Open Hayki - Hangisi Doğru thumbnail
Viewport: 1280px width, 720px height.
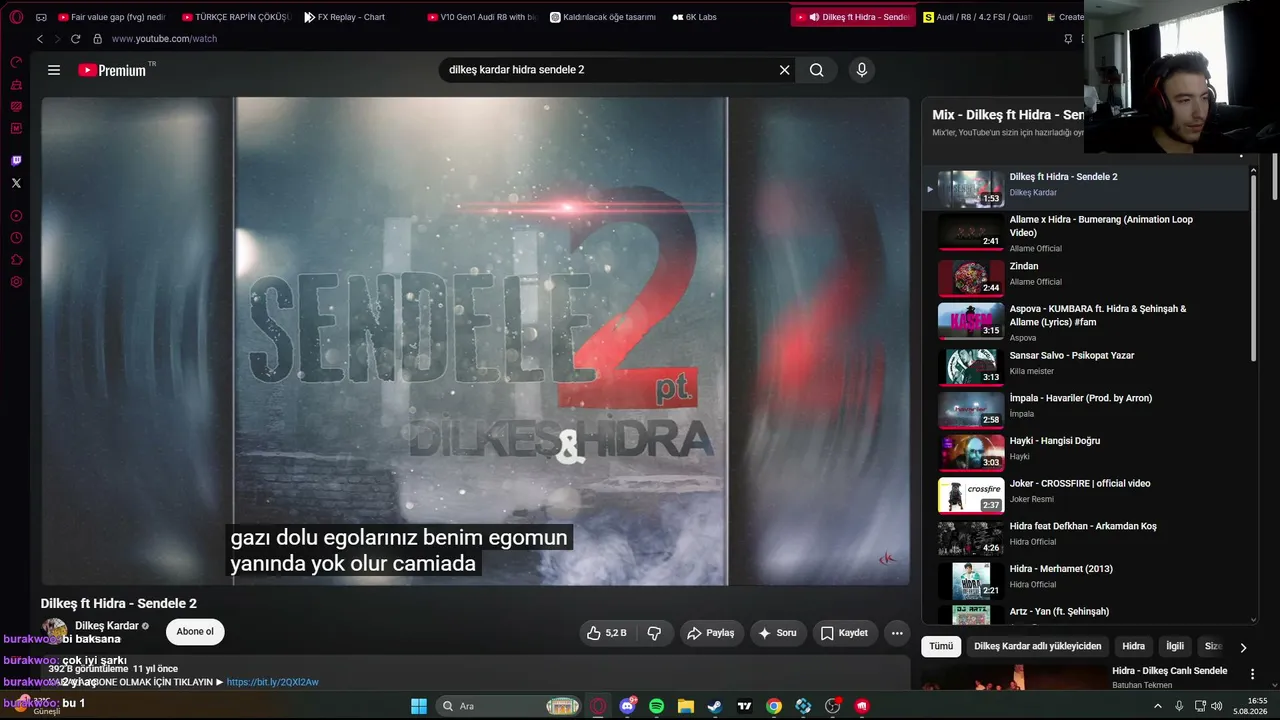pos(971,451)
